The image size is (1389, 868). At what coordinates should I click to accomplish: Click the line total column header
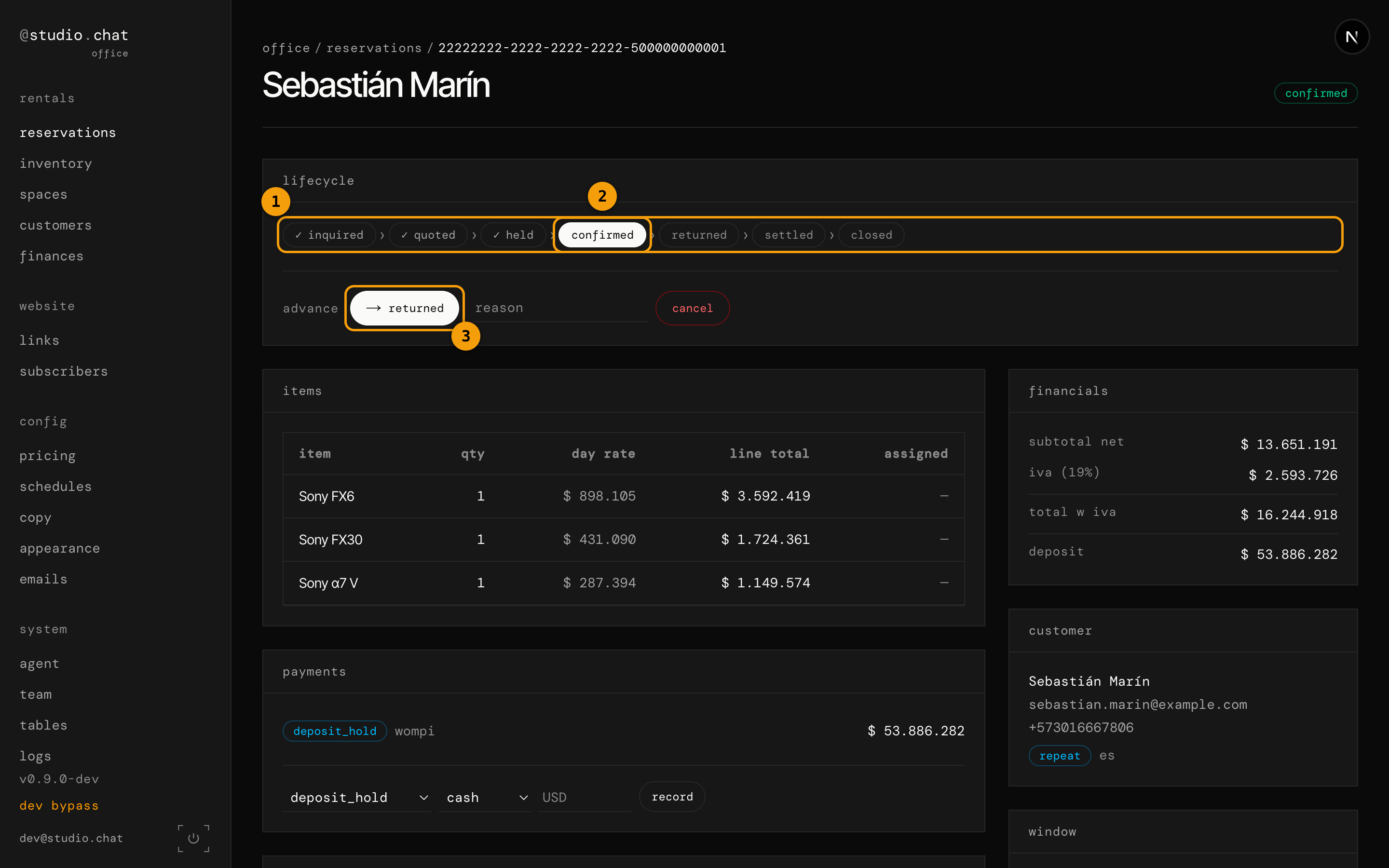pyautogui.click(x=769, y=453)
